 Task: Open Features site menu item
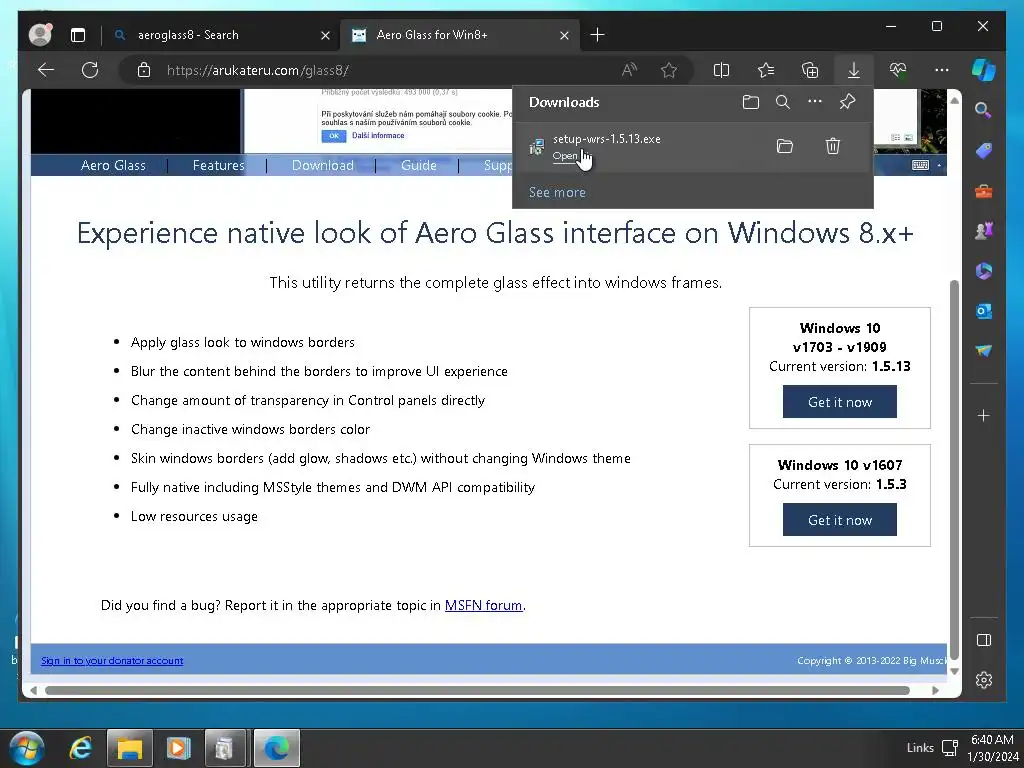tap(218, 165)
